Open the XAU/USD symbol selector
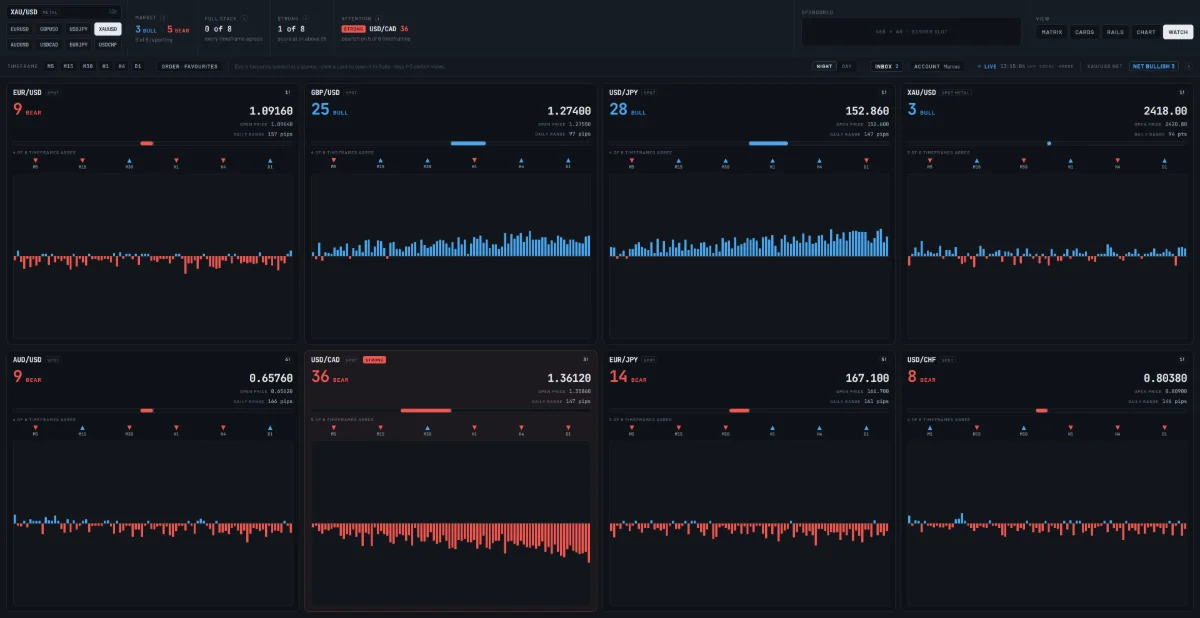The width and height of the screenshot is (1200, 618). pyautogui.click(x=64, y=11)
